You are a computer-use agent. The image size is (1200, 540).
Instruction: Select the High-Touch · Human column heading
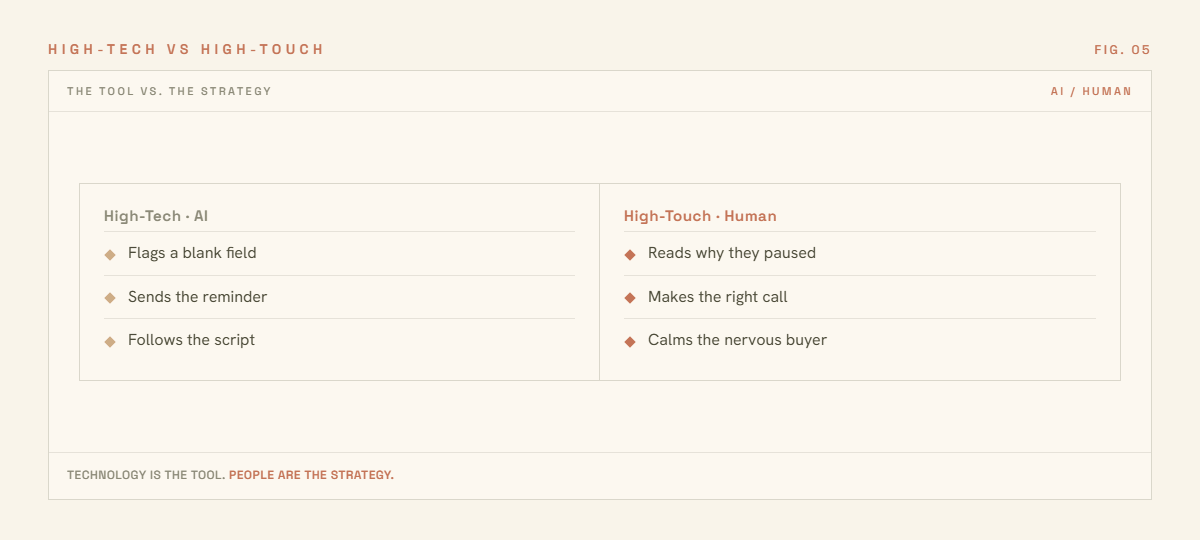[700, 216]
